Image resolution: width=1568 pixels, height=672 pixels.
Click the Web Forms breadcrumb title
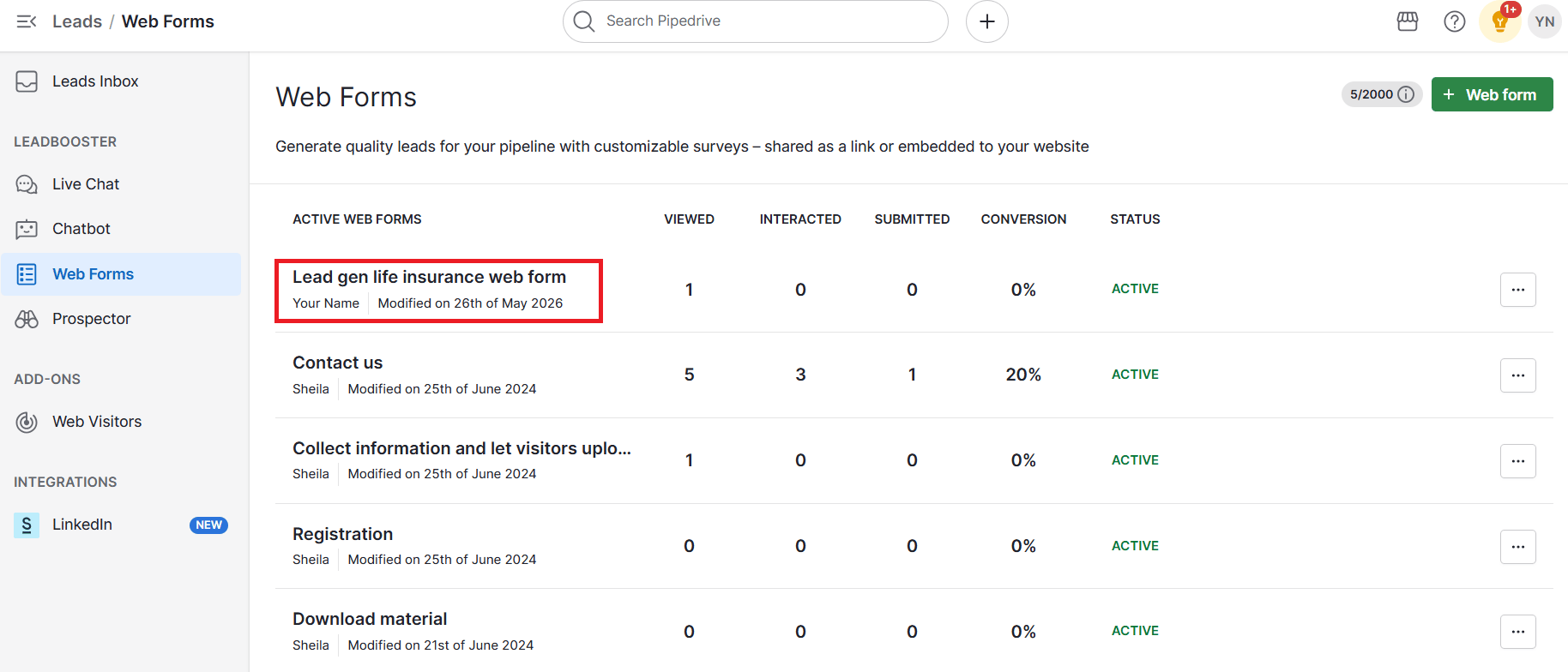(x=168, y=21)
